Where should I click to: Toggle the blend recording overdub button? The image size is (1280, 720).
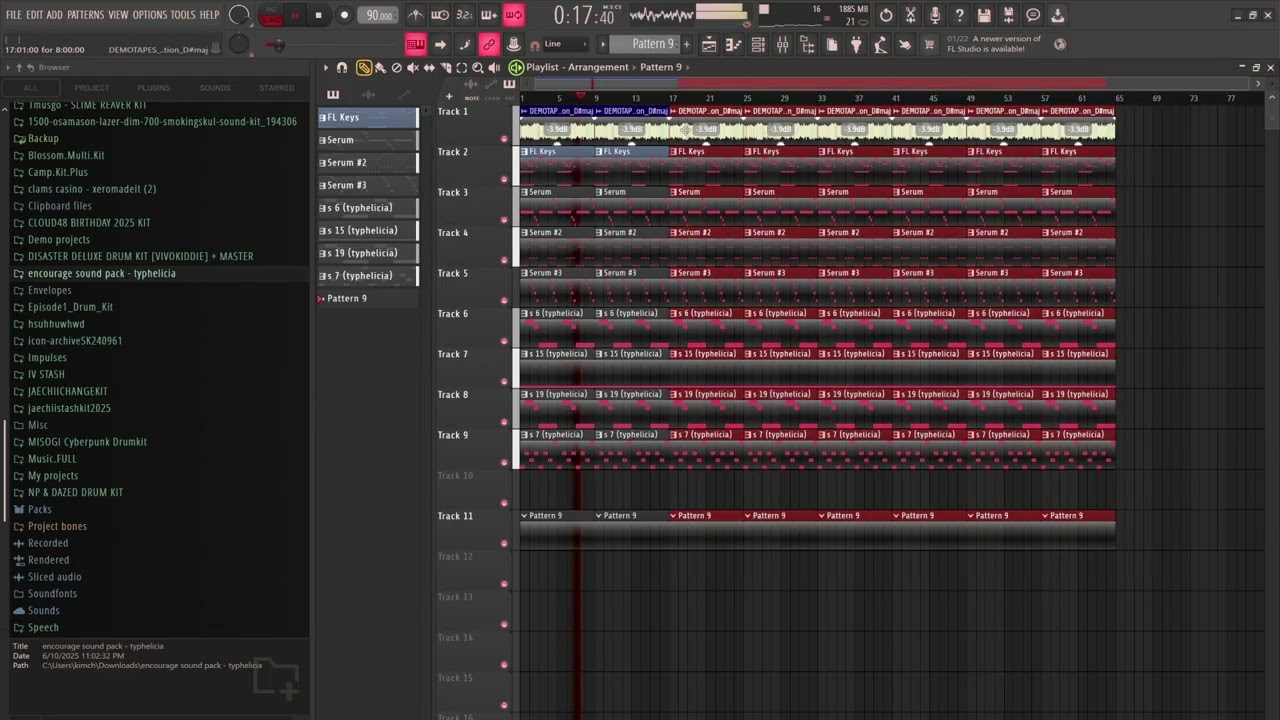[x=489, y=15]
